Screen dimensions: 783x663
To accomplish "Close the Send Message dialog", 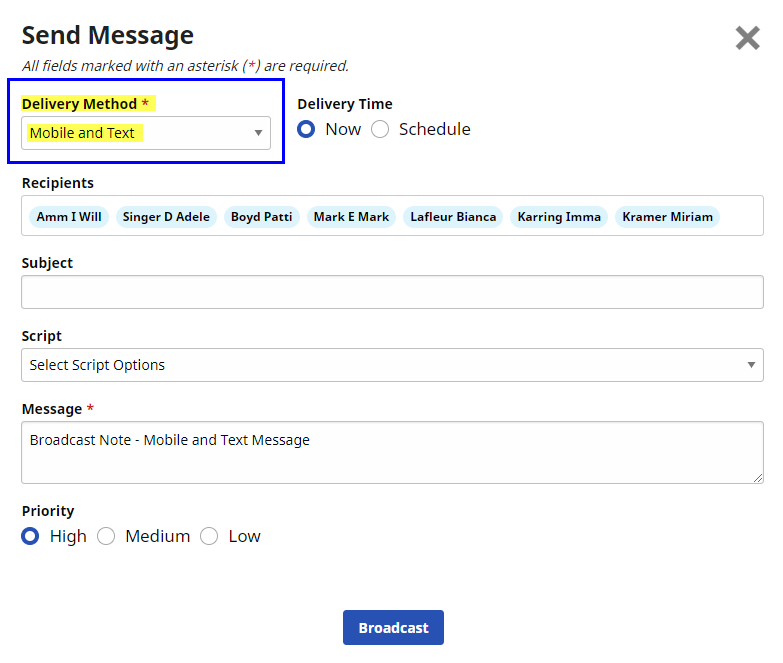I will pyautogui.click(x=747, y=38).
